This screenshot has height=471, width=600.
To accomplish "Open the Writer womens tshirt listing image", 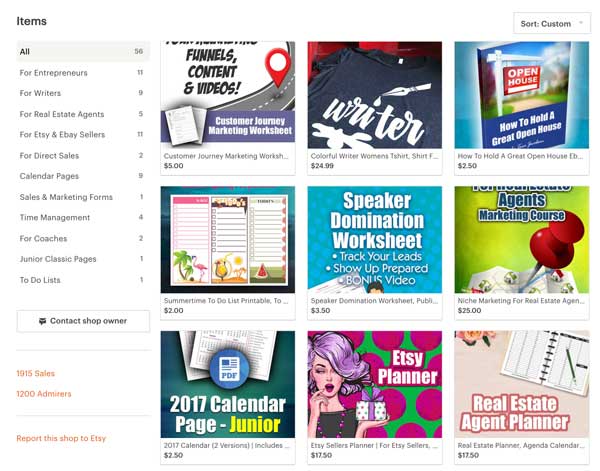I will [375, 95].
